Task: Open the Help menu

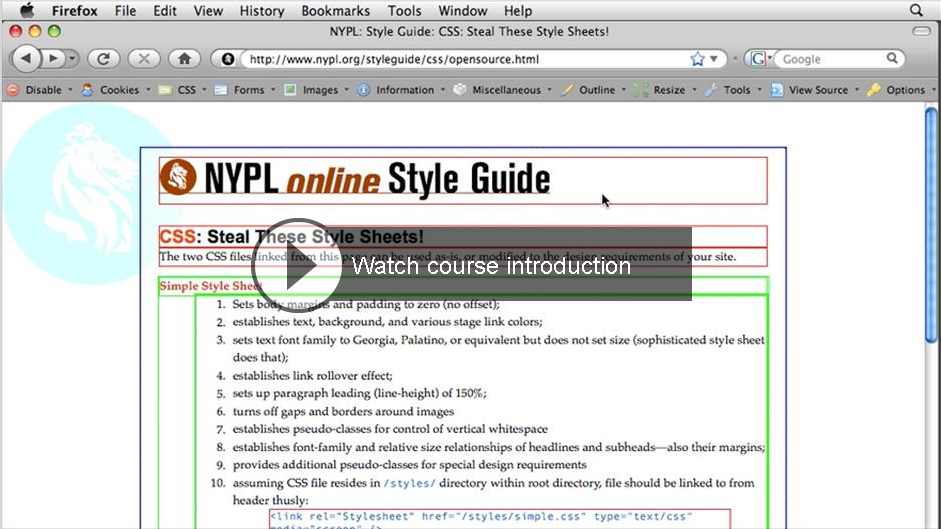Action: (517, 11)
